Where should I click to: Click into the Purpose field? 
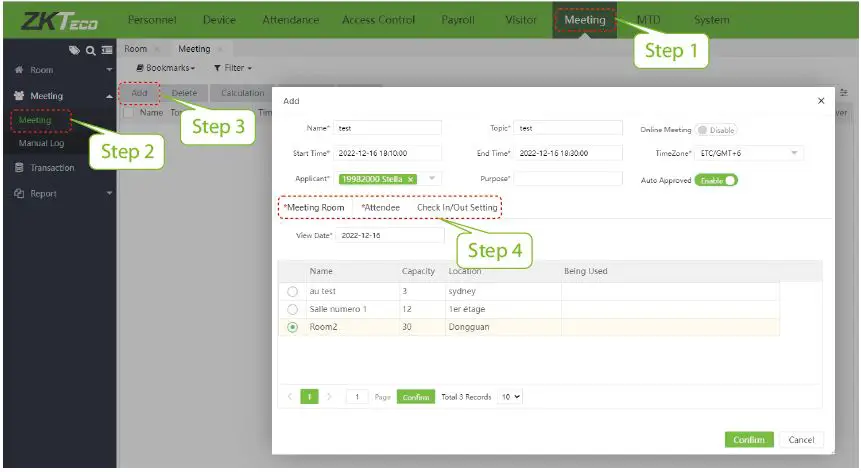coord(568,178)
